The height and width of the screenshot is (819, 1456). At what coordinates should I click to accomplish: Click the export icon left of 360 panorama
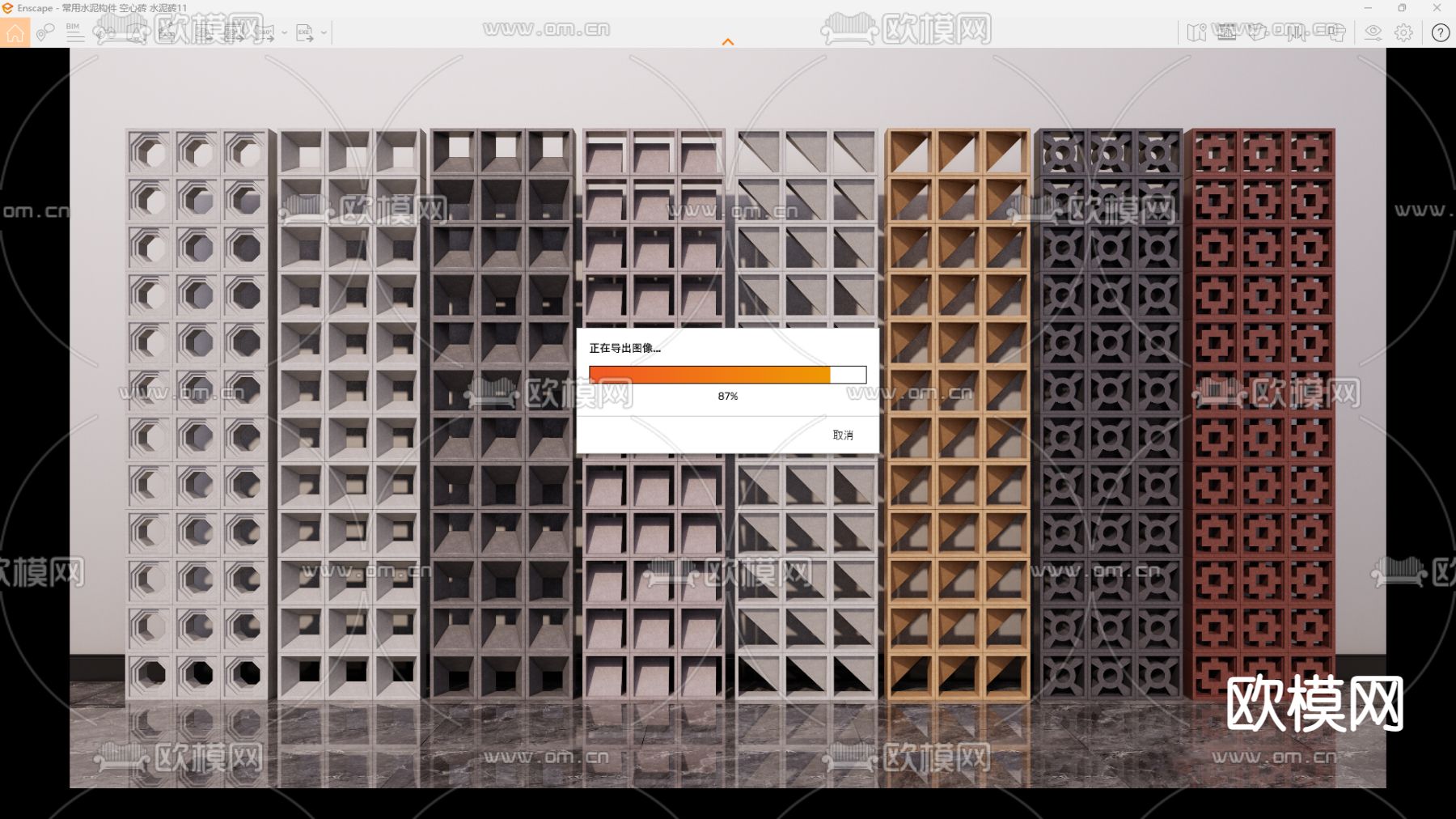(x=234, y=32)
